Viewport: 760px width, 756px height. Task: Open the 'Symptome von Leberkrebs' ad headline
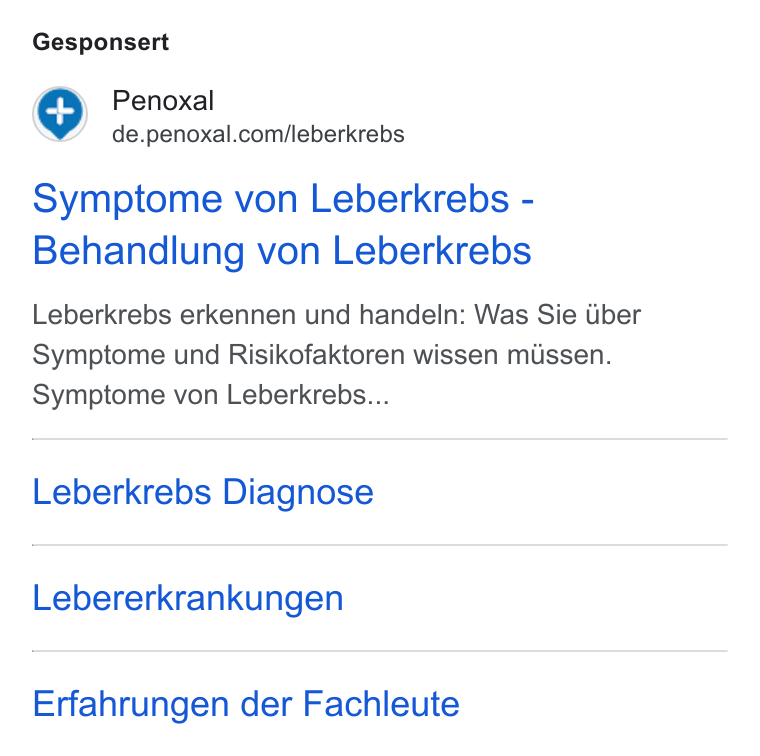tap(283, 225)
